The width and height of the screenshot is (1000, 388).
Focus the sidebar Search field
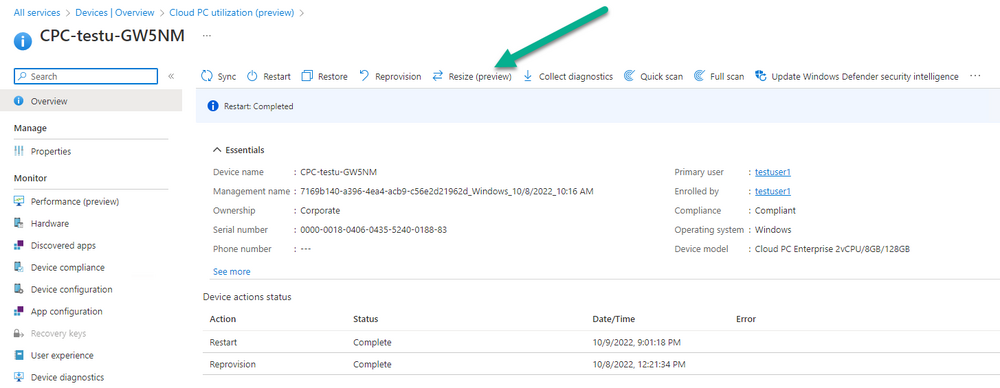click(x=85, y=77)
